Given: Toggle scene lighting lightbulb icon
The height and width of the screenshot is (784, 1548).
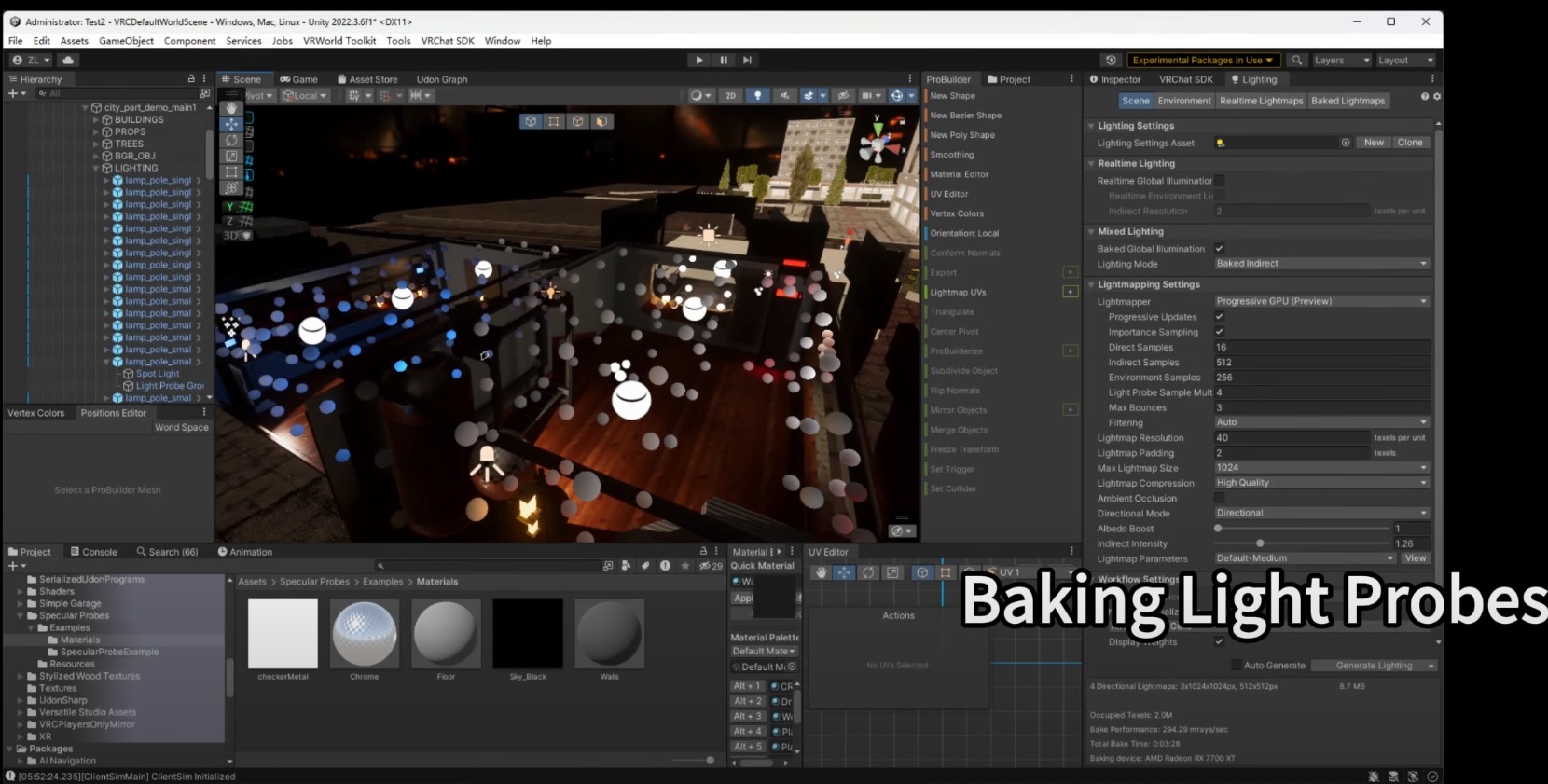Looking at the screenshot, I should point(757,96).
